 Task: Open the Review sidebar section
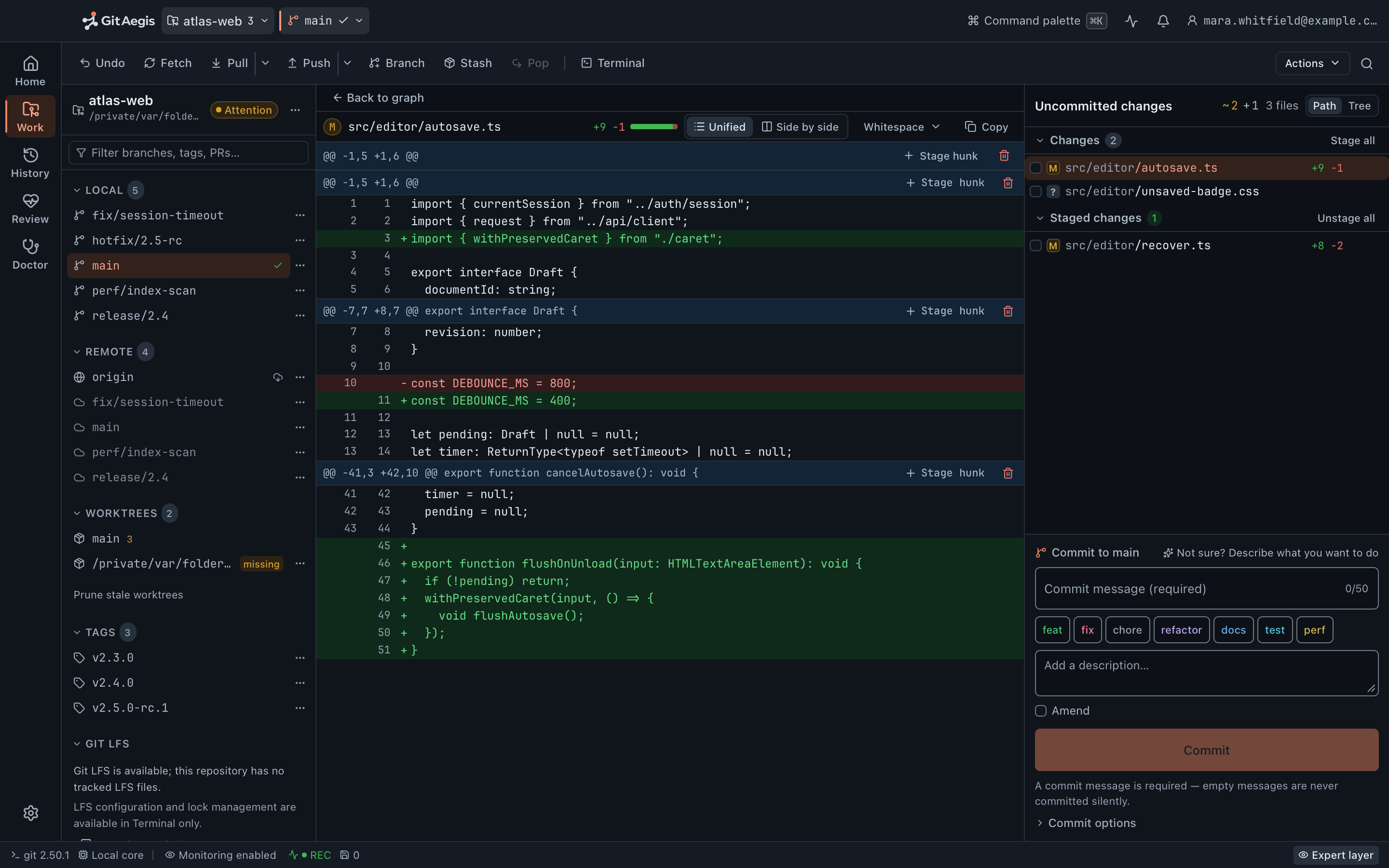tap(30, 209)
